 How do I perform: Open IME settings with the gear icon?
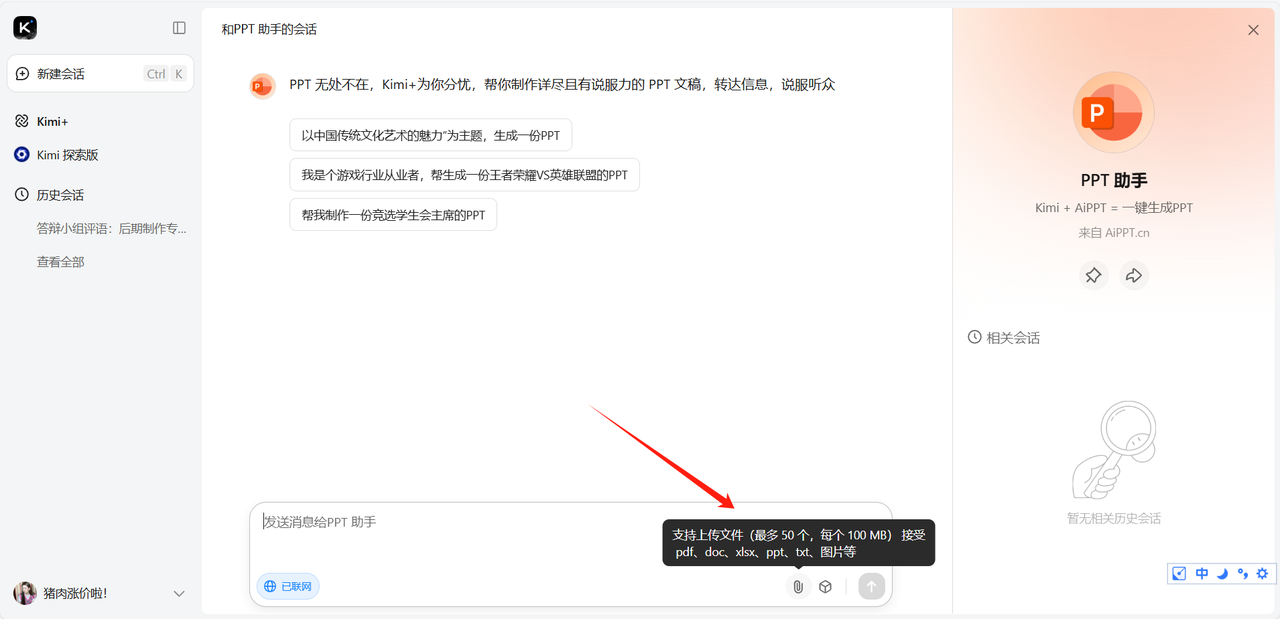(1263, 574)
